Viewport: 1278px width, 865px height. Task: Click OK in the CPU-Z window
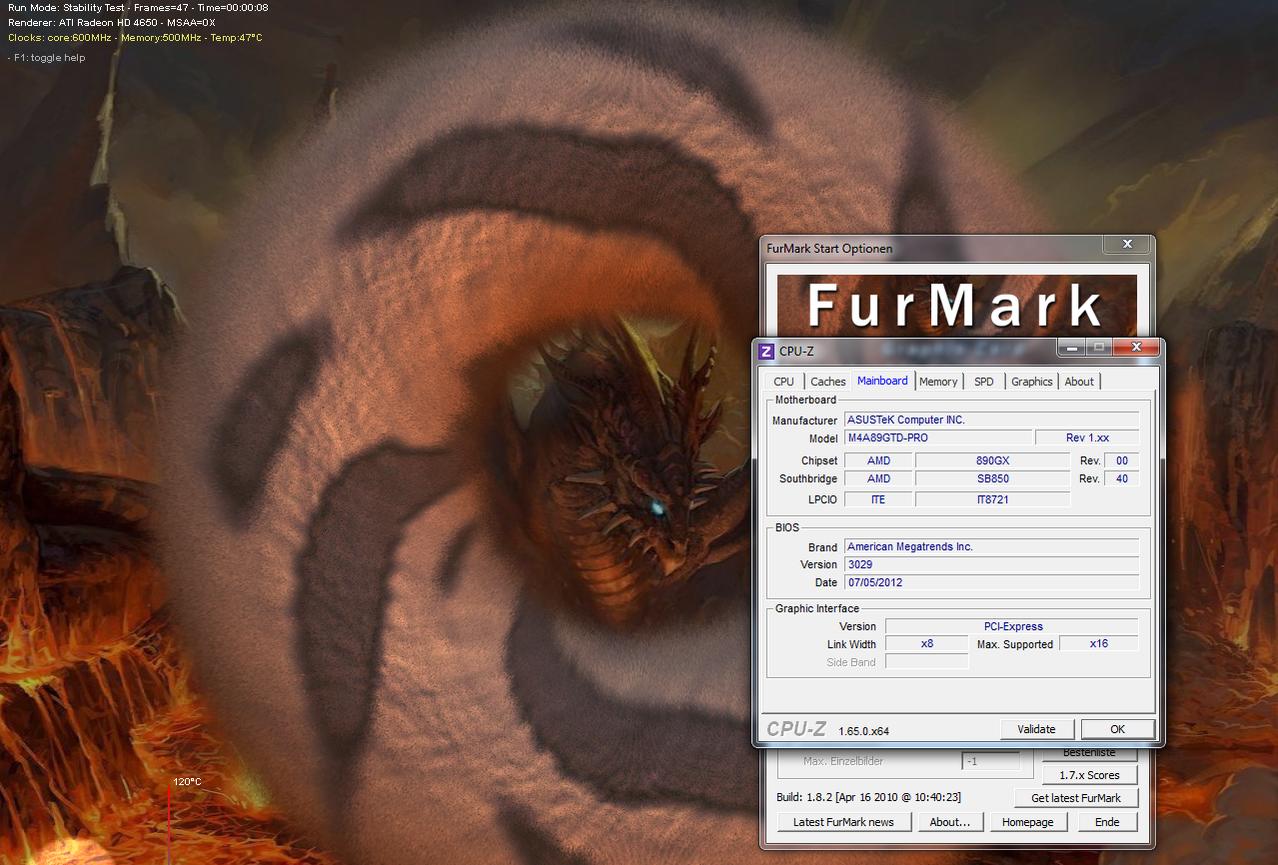1118,729
